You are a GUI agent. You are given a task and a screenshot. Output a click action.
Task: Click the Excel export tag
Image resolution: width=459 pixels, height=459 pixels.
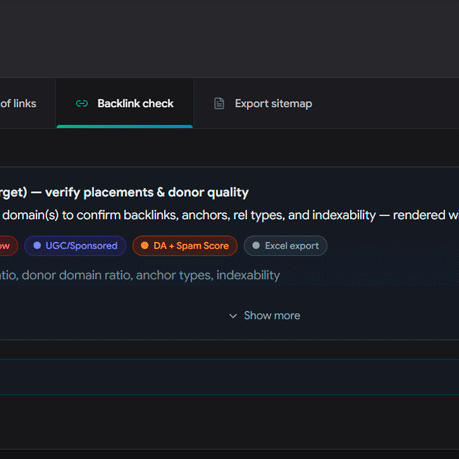[286, 246]
